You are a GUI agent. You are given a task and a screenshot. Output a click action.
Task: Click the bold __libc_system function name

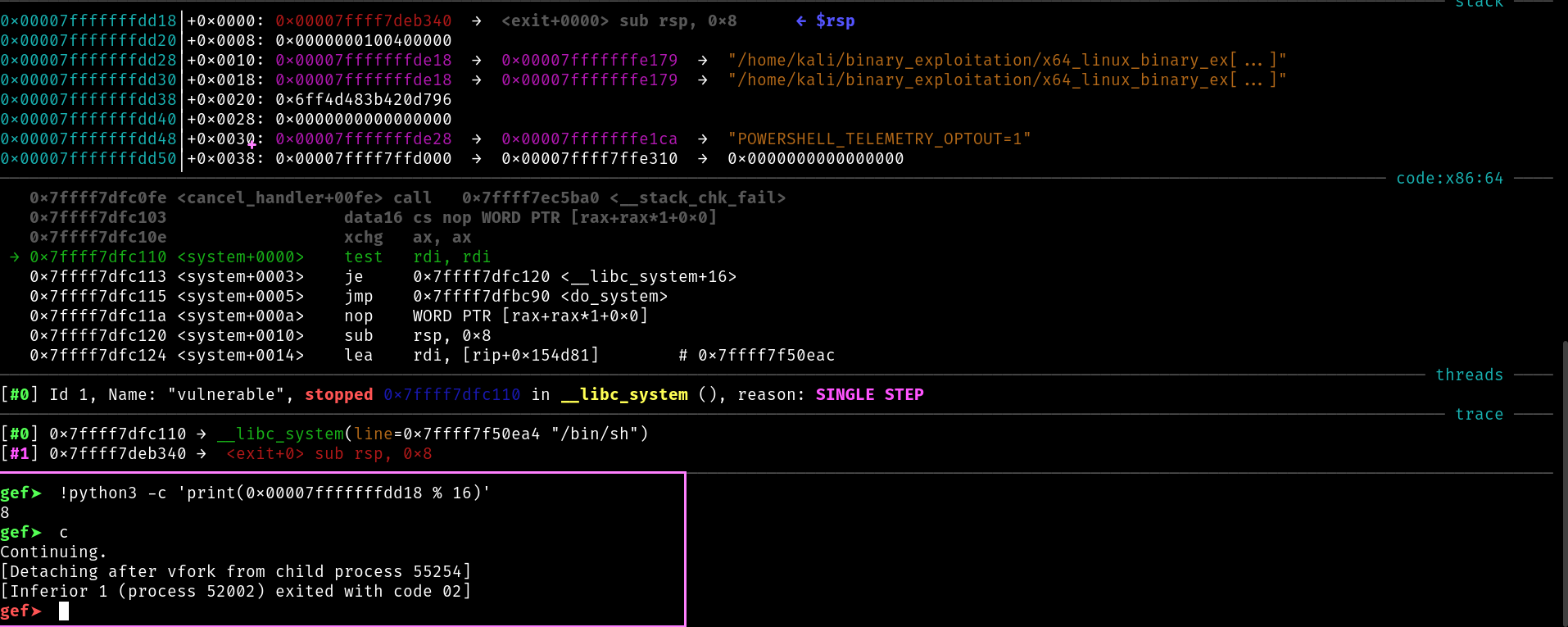[624, 395]
